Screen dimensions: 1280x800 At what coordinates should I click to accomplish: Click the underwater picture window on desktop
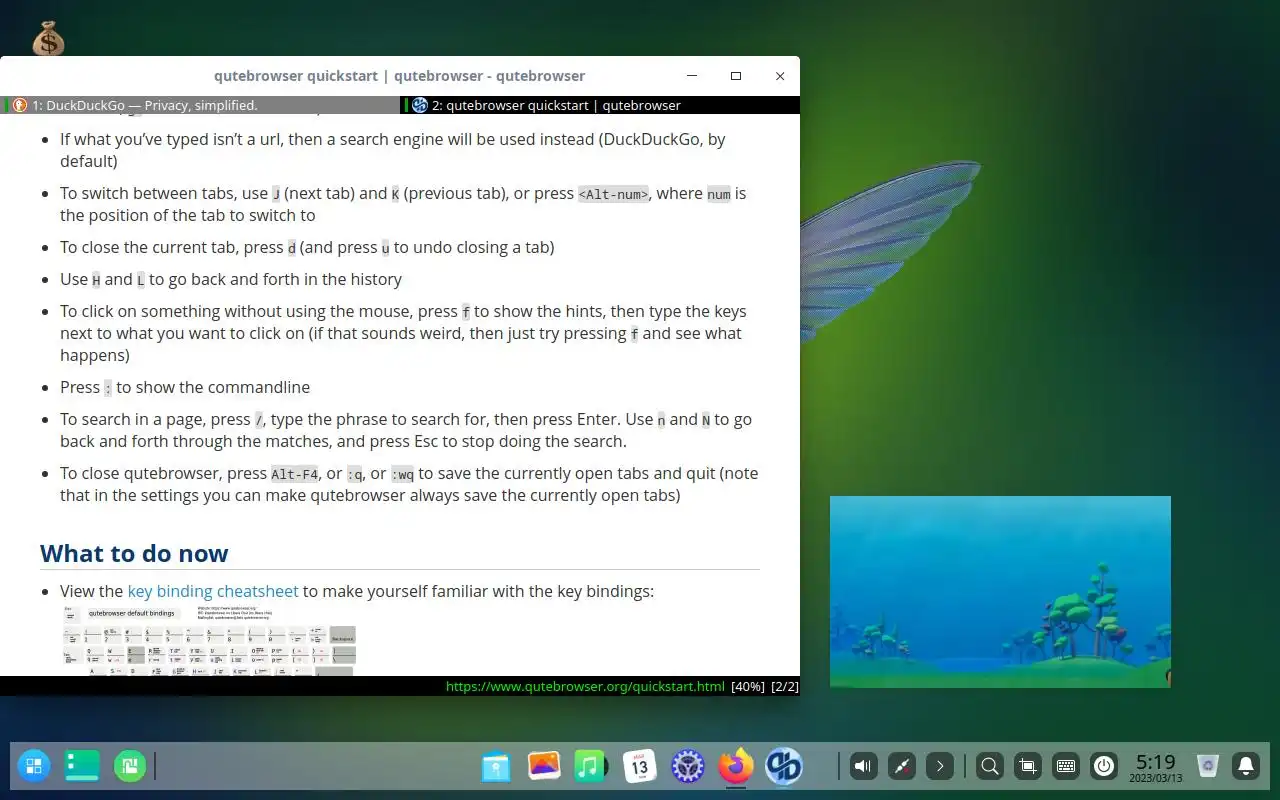1000,592
